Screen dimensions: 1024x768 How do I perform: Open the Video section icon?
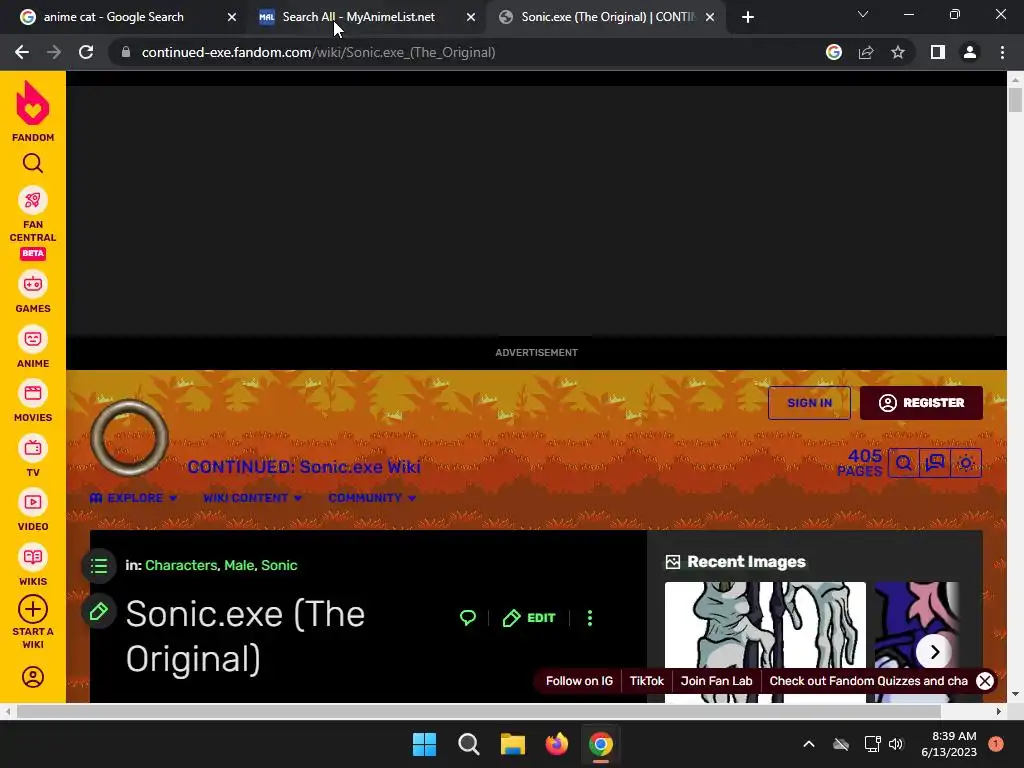click(33, 503)
